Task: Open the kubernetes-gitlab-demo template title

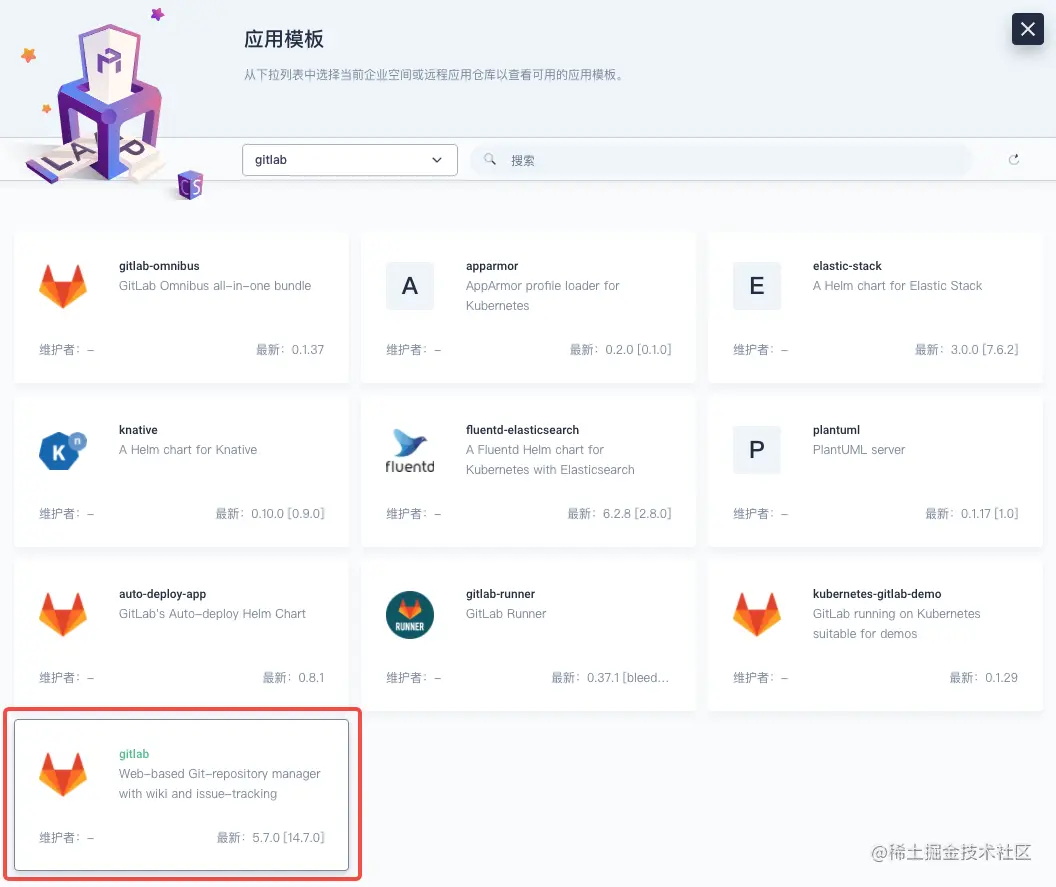Action: point(876,594)
